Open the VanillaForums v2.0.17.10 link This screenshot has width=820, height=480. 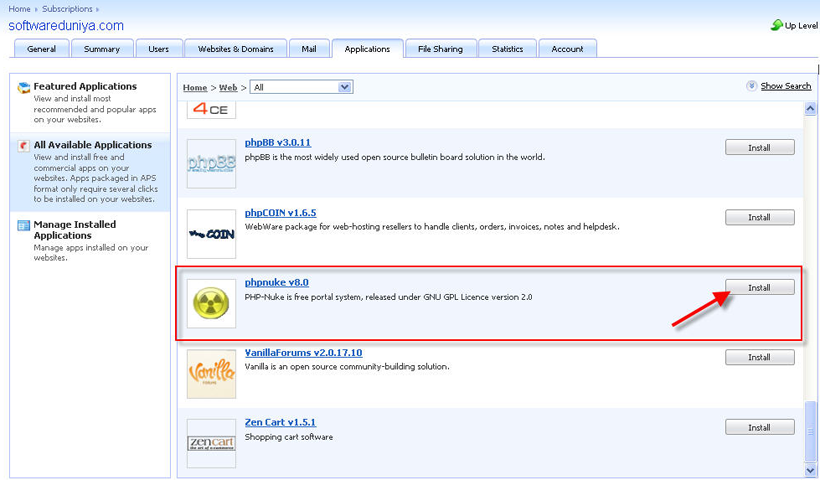[303, 352]
